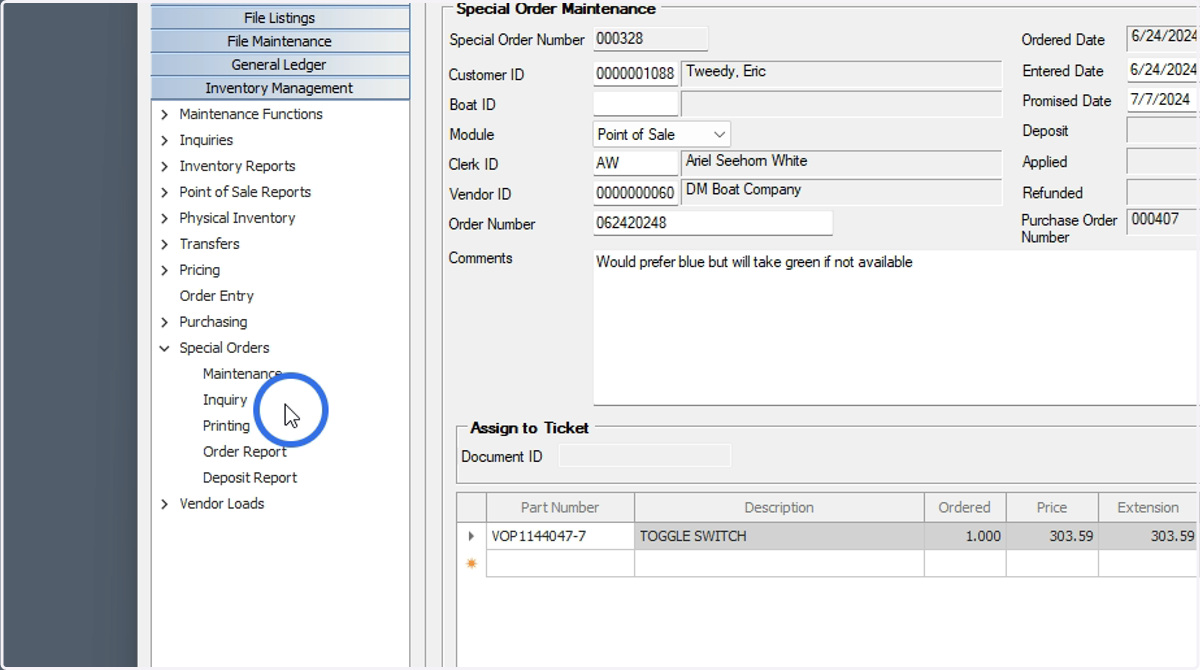Click the Price column header
Screen dimensions: 1200x670
click(x=1052, y=507)
